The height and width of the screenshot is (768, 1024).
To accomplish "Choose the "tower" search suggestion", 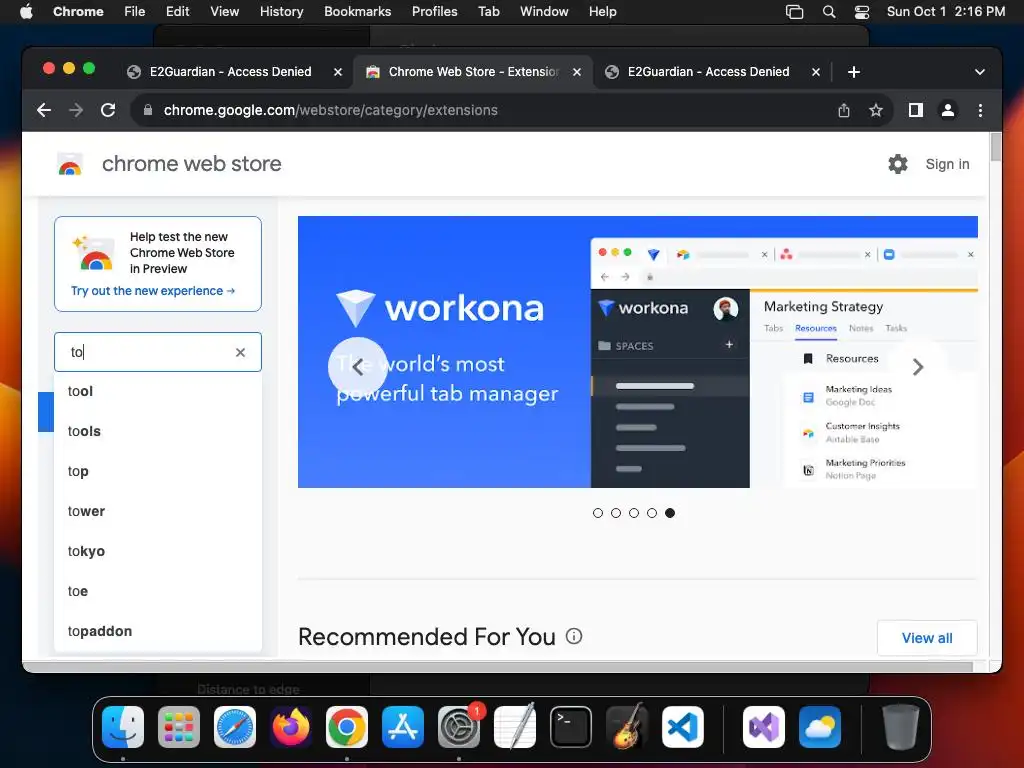I will tap(158, 511).
